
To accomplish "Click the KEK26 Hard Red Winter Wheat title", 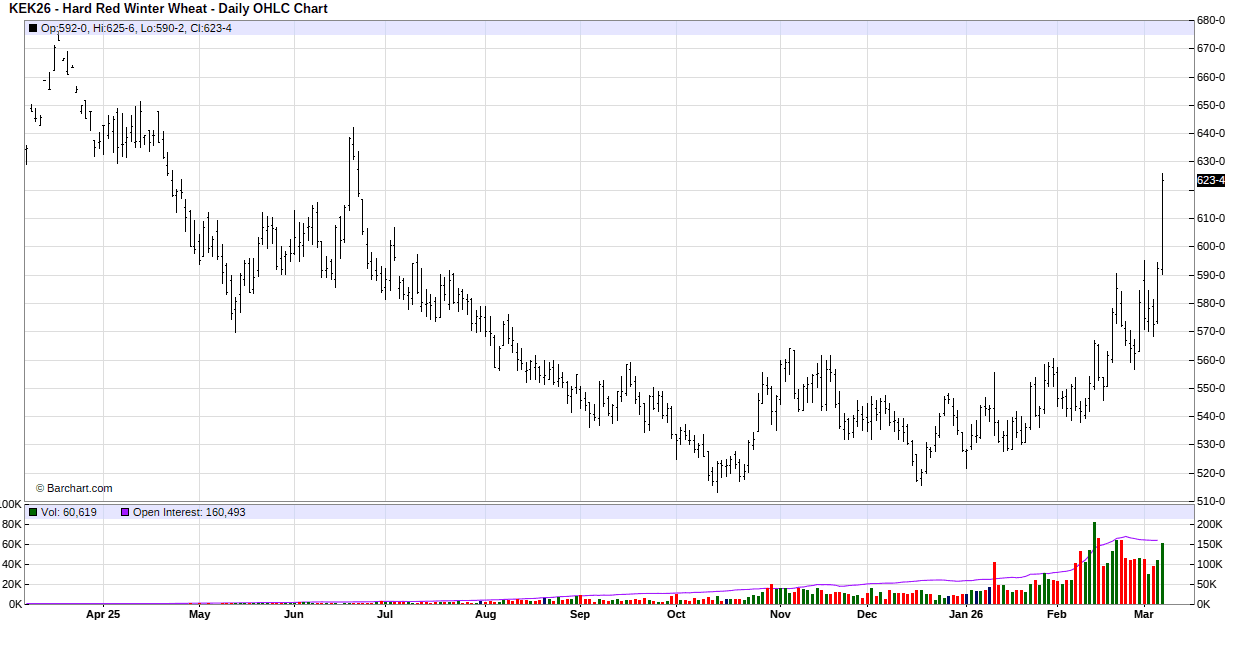I will coord(168,9).
